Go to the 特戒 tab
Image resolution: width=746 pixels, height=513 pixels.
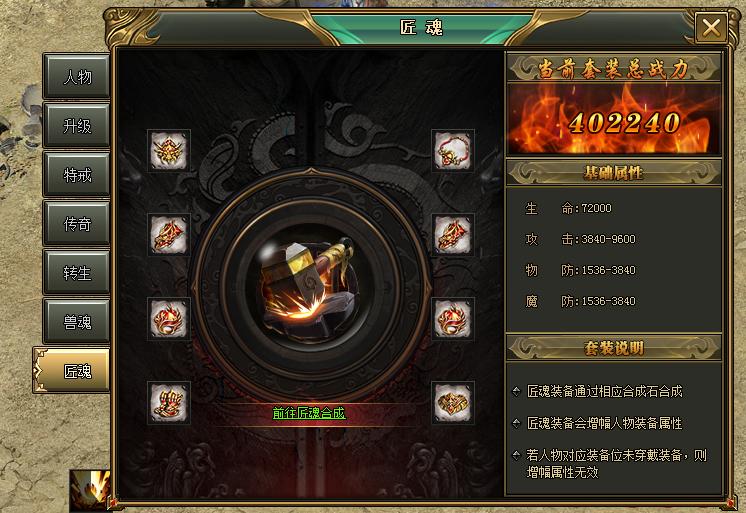[x=77, y=175]
